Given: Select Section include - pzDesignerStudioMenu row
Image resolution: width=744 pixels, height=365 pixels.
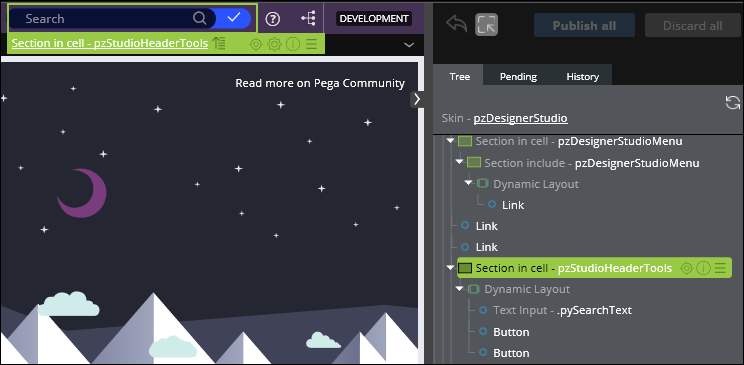Looking at the screenshot, I should click(591, 163).
